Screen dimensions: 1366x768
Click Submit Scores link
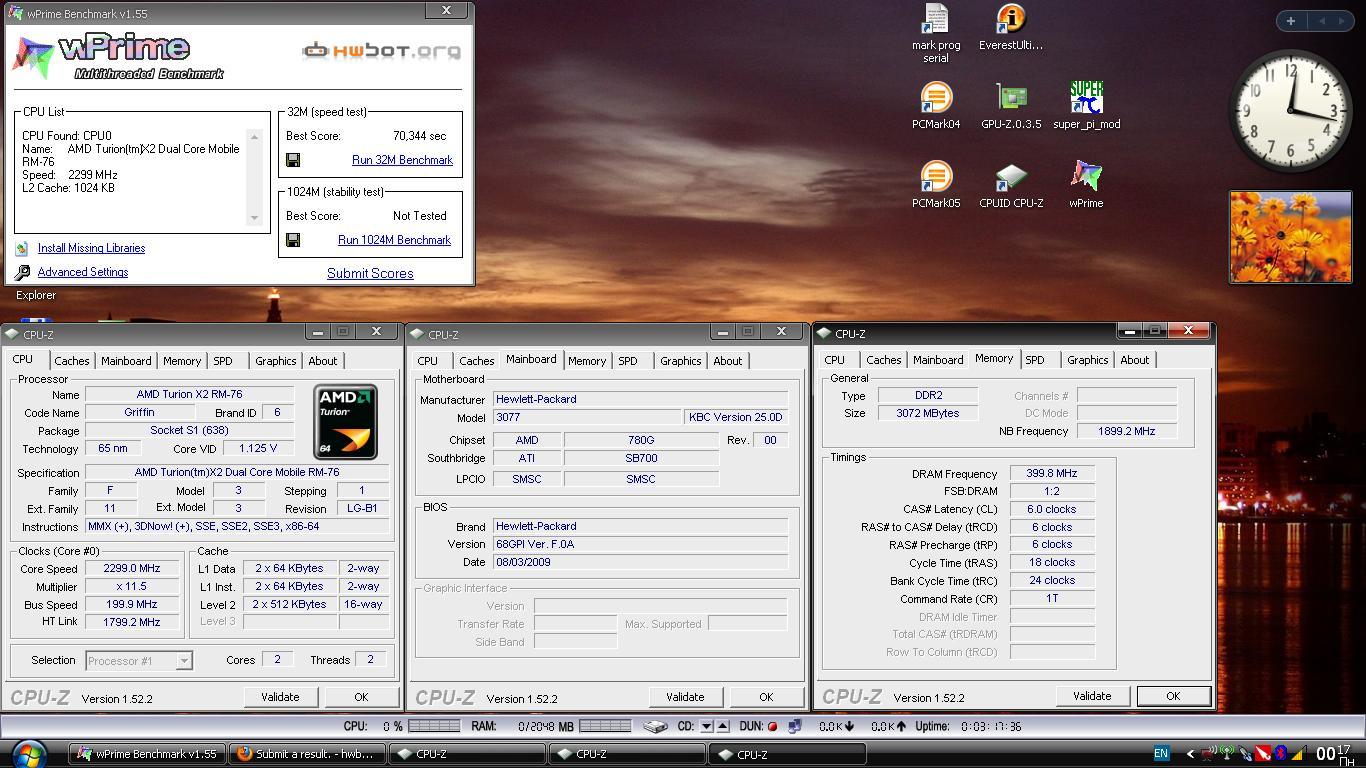pyautogui.click(x=370, y=273)
